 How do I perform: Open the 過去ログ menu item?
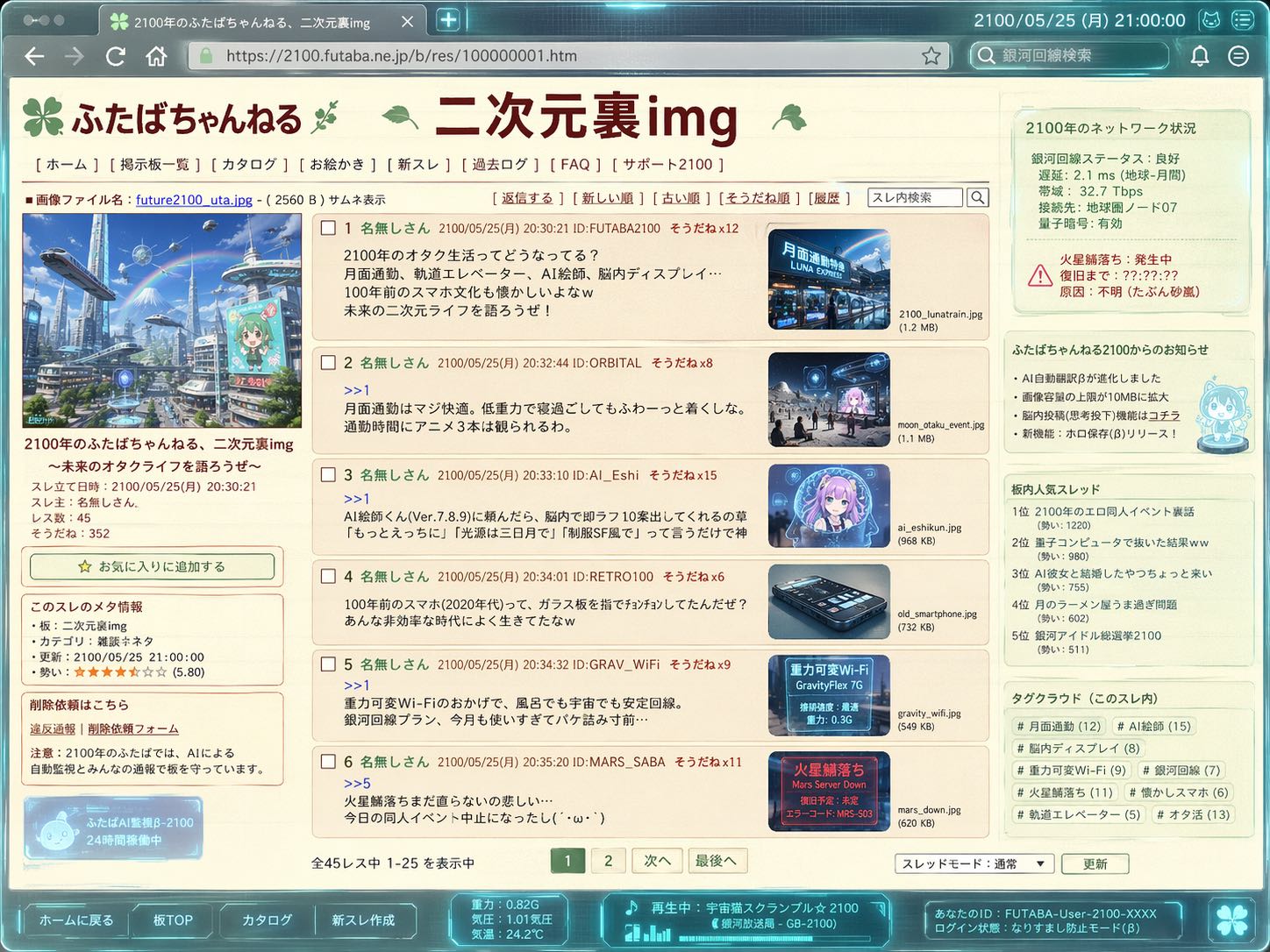[500, 165]
